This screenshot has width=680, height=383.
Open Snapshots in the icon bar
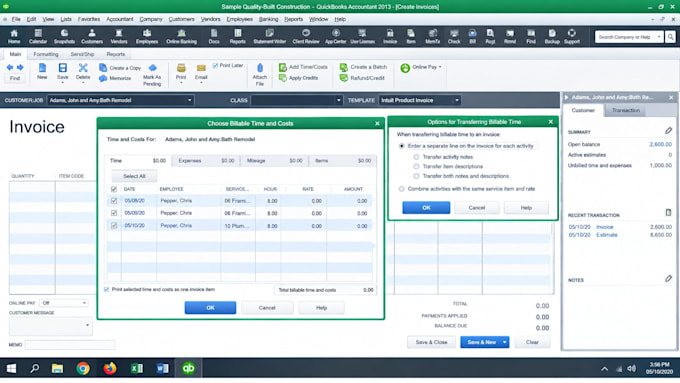(x=64, y=36)
